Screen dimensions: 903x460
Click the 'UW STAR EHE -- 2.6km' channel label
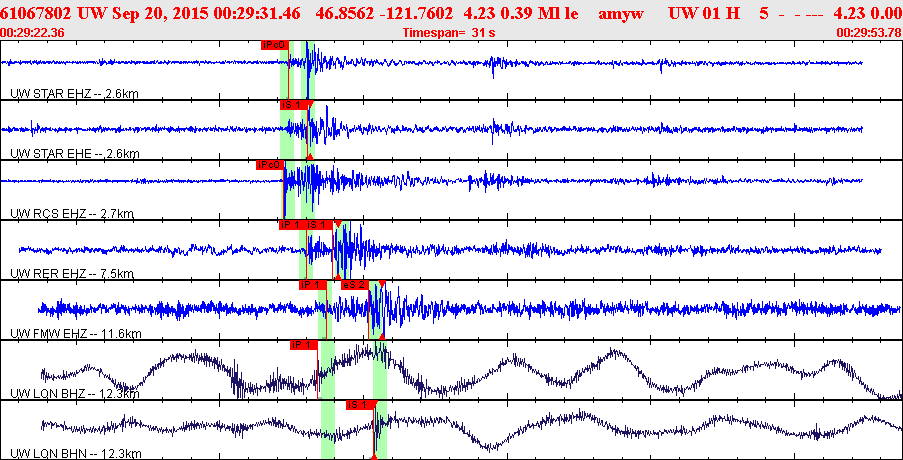coord(75,153)
